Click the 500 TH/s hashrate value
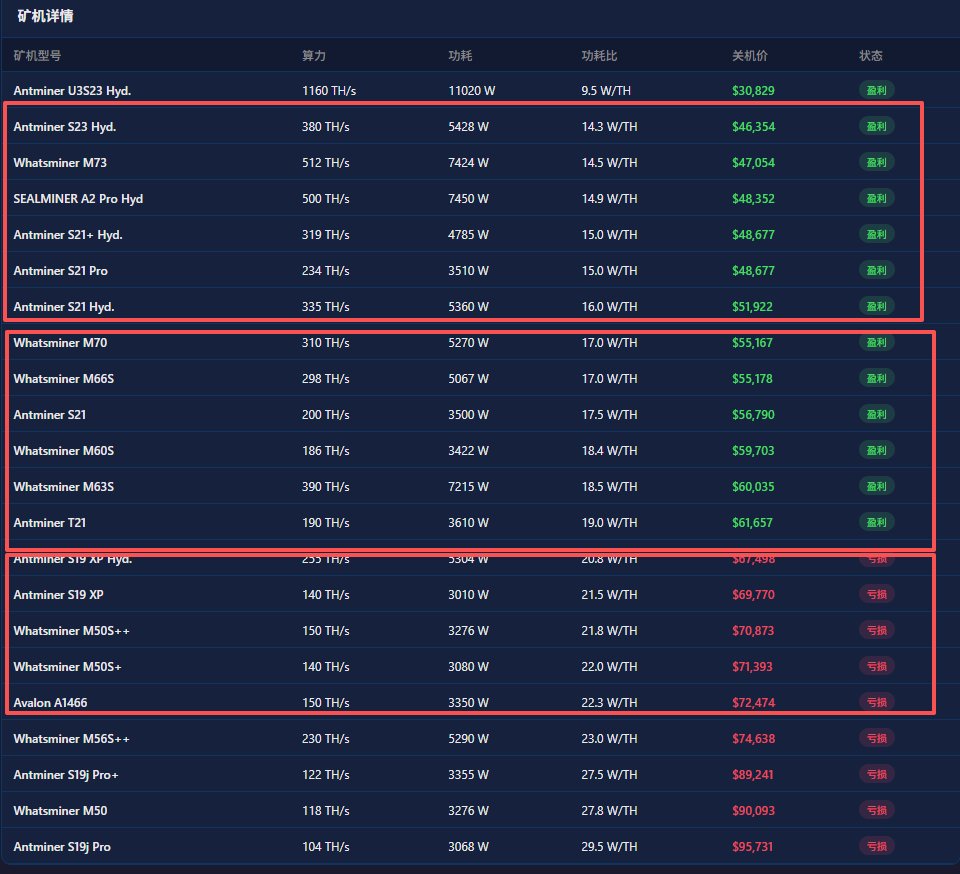Screen dimensions: 960x874 [326, 199]
